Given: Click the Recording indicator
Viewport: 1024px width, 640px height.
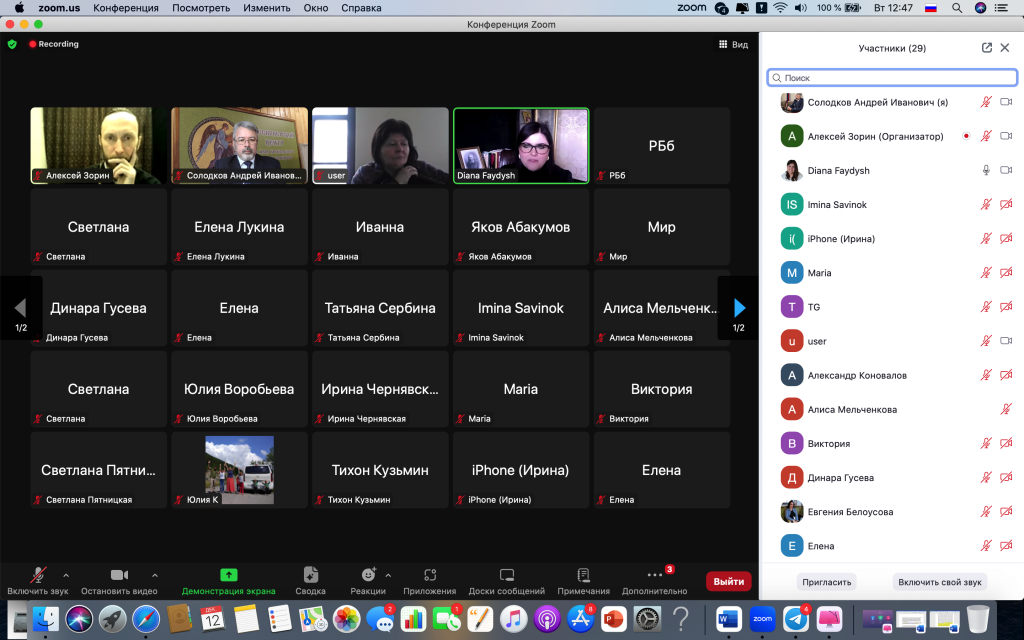Looking at the screenshot, I should 54,44.
